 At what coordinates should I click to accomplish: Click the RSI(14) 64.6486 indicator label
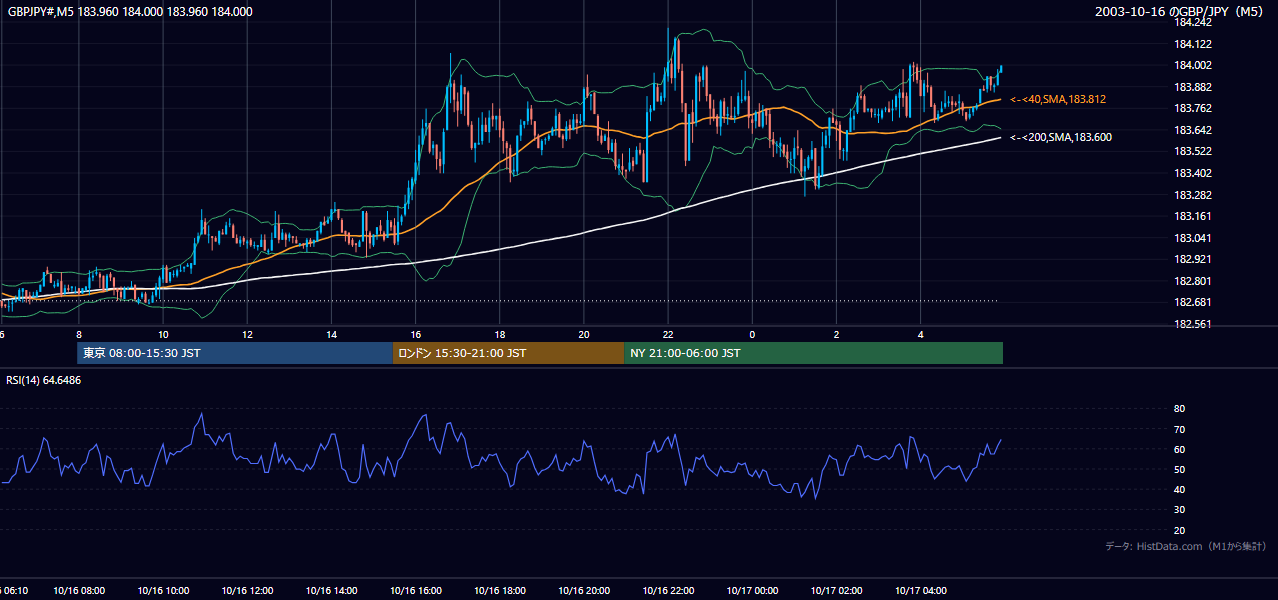[x=44, y=380]
